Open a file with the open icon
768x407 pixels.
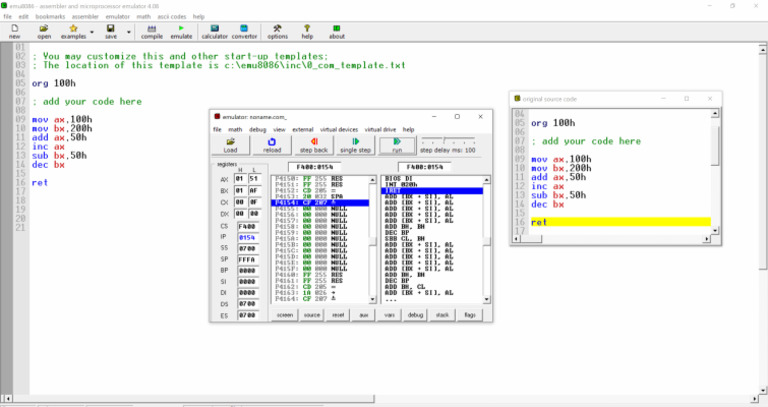coord(44,32)
